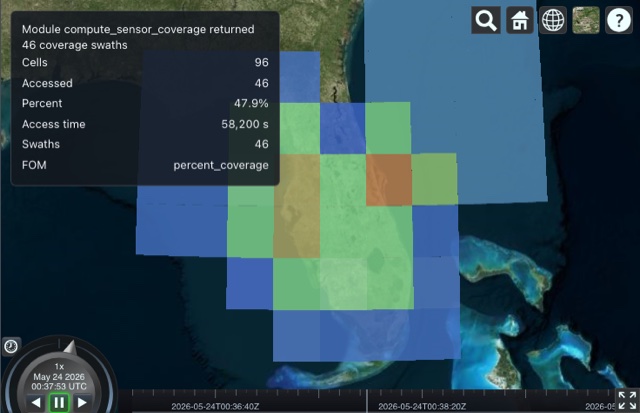
Task: Click the 00:37:53 UTC time readout
Action: pyautogui.click(x=59, y=386)
